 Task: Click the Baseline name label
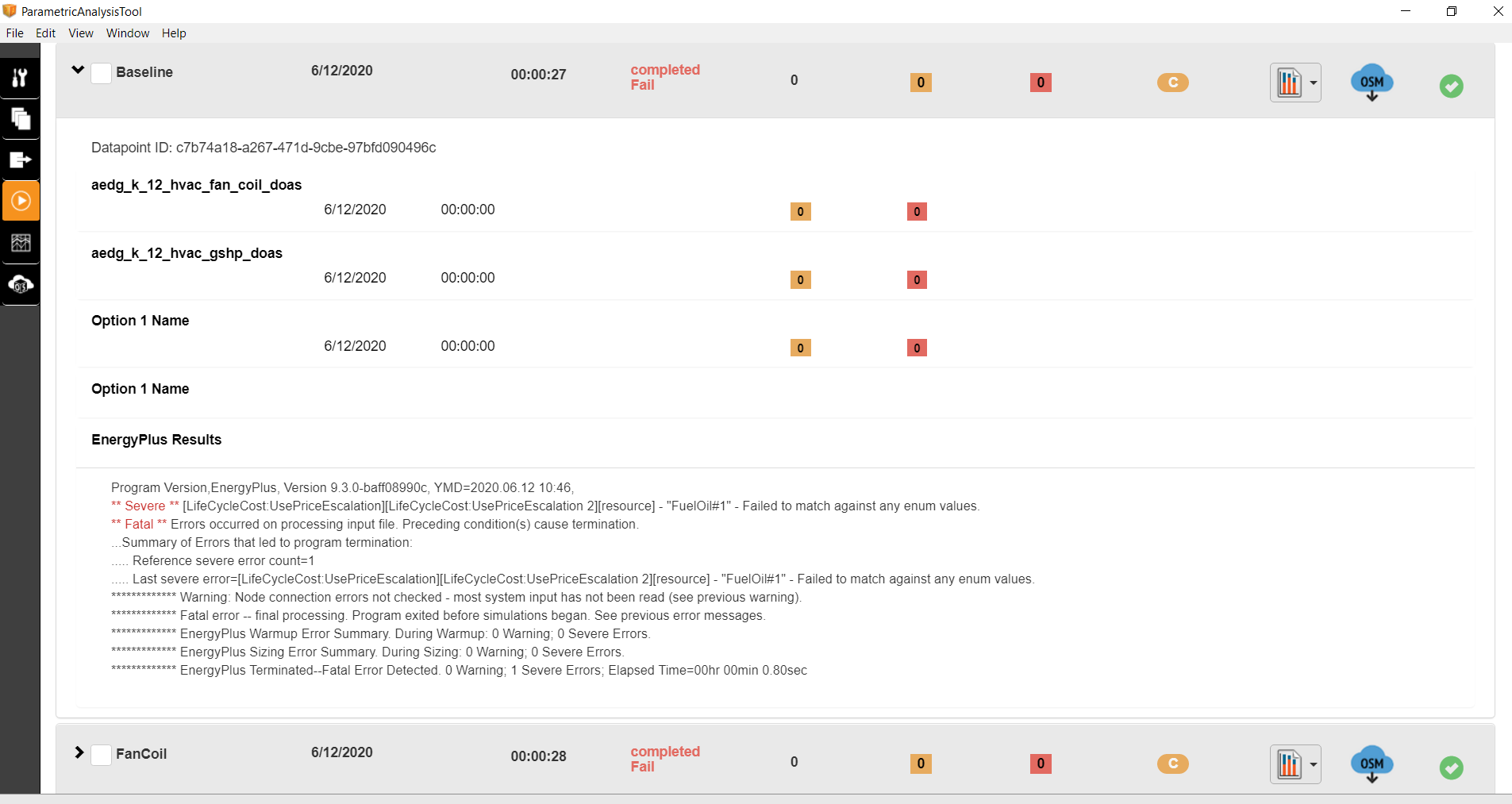pyautogui.click(x=144, y=72)
